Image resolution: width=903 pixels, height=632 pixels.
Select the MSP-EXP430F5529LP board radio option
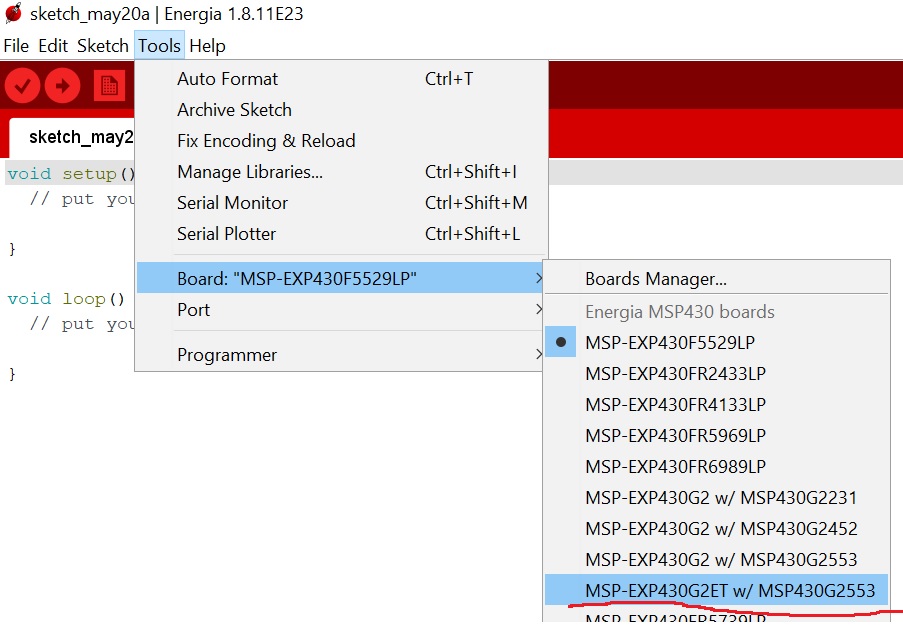click(670, 342)
